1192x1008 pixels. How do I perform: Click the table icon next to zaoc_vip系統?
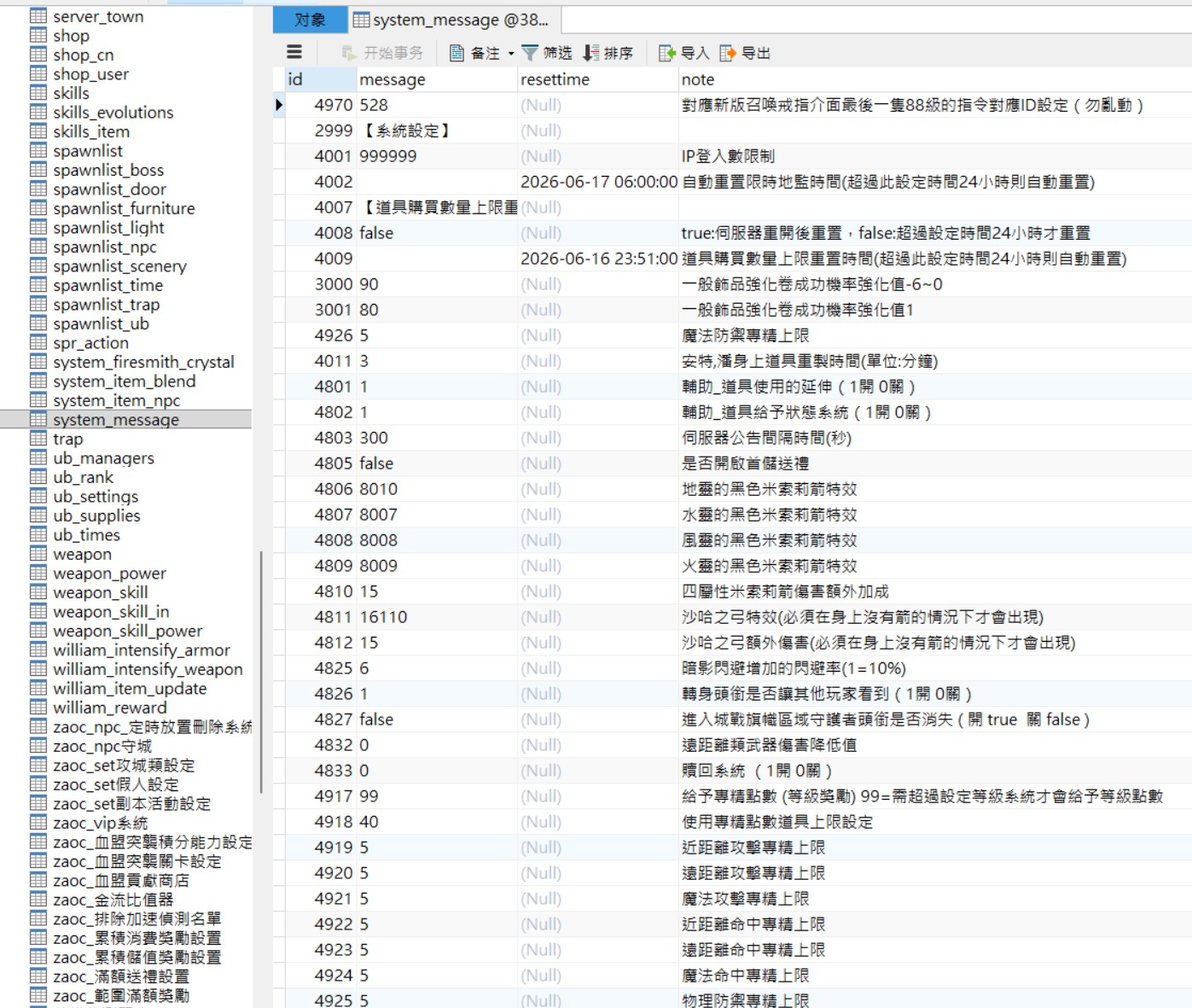[38, 823]
